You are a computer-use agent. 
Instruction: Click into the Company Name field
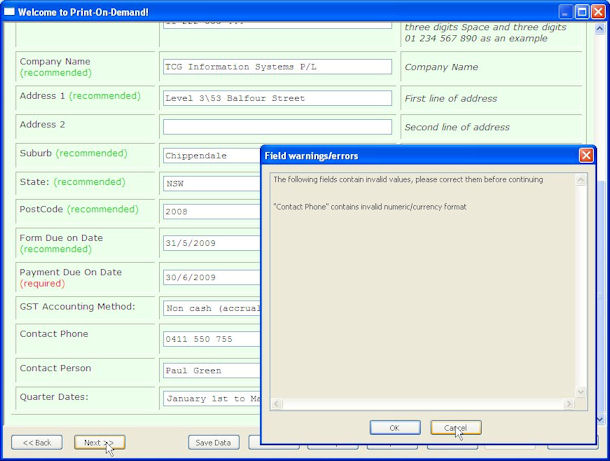(x=277, y=67)
